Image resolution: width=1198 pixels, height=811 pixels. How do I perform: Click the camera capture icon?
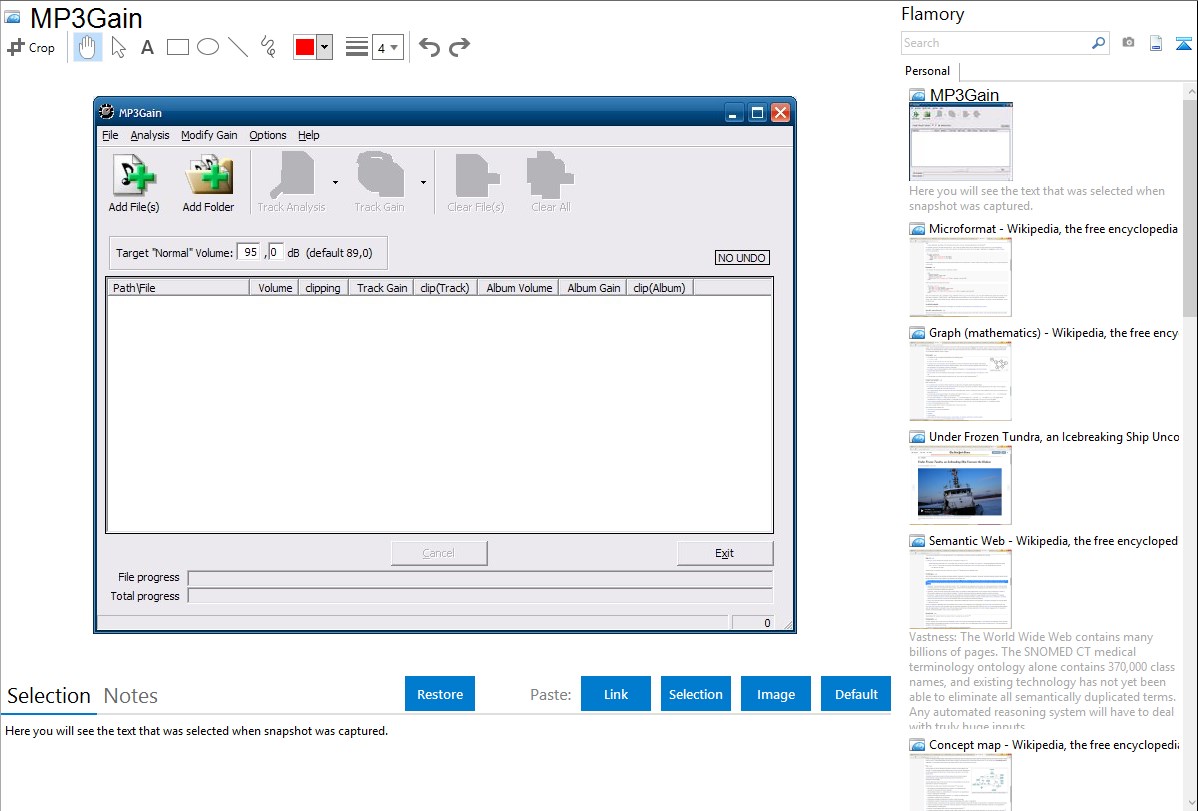[1128, 43]
